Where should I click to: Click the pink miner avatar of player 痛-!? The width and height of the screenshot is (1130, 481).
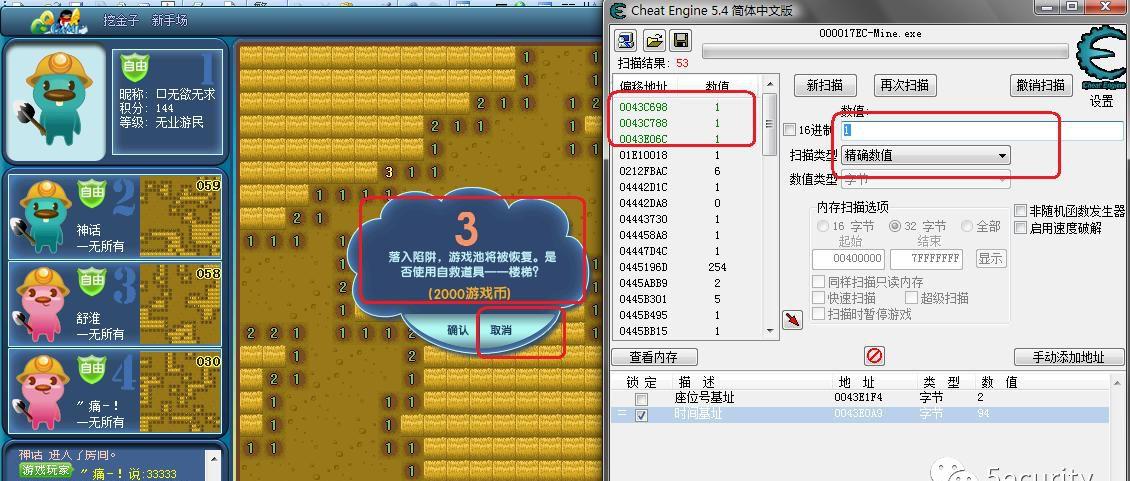[42, 390]
